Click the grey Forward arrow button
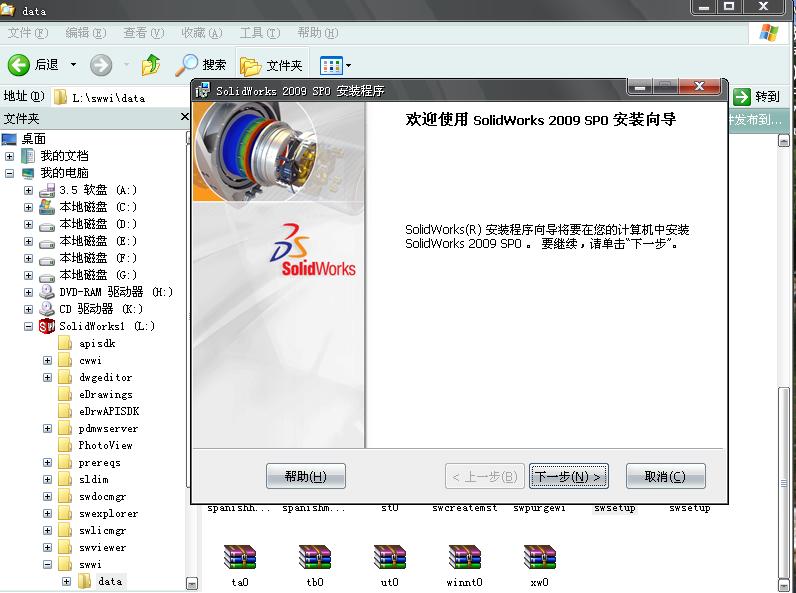The height and width of the screenshot is (593, 796). pyautogui.click(x=101, y=65)
